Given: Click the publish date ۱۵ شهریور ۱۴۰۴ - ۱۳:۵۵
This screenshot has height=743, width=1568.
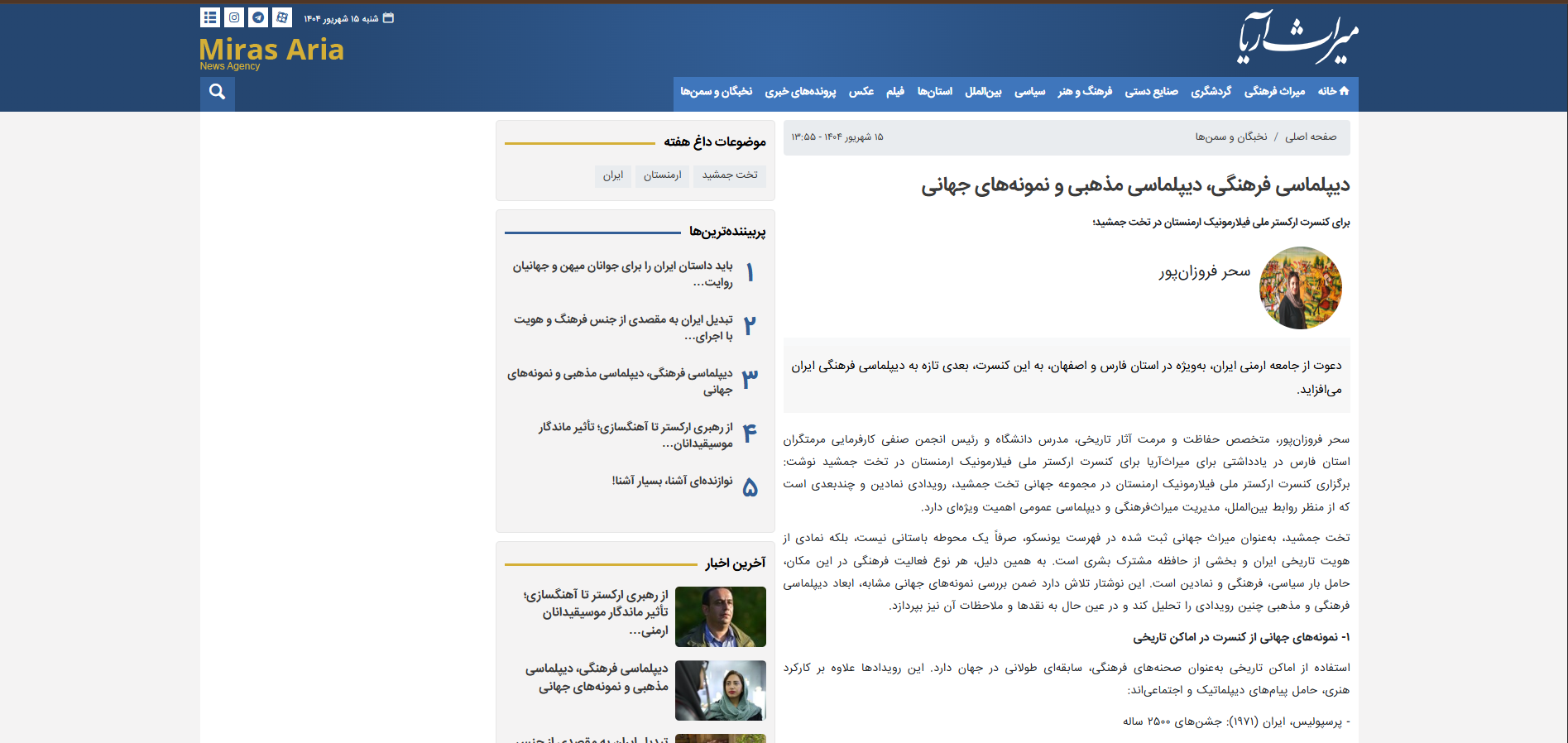Looking at the screenshot, I should [837, 137].
